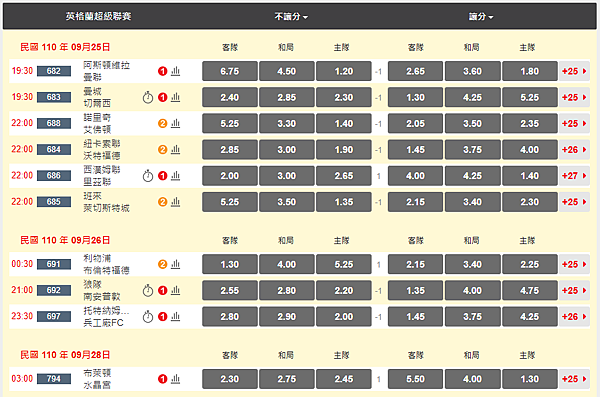This screenshot has height=397, width=600.
Task: Expand +25 more bets for match 691
Action: (574, 264)
